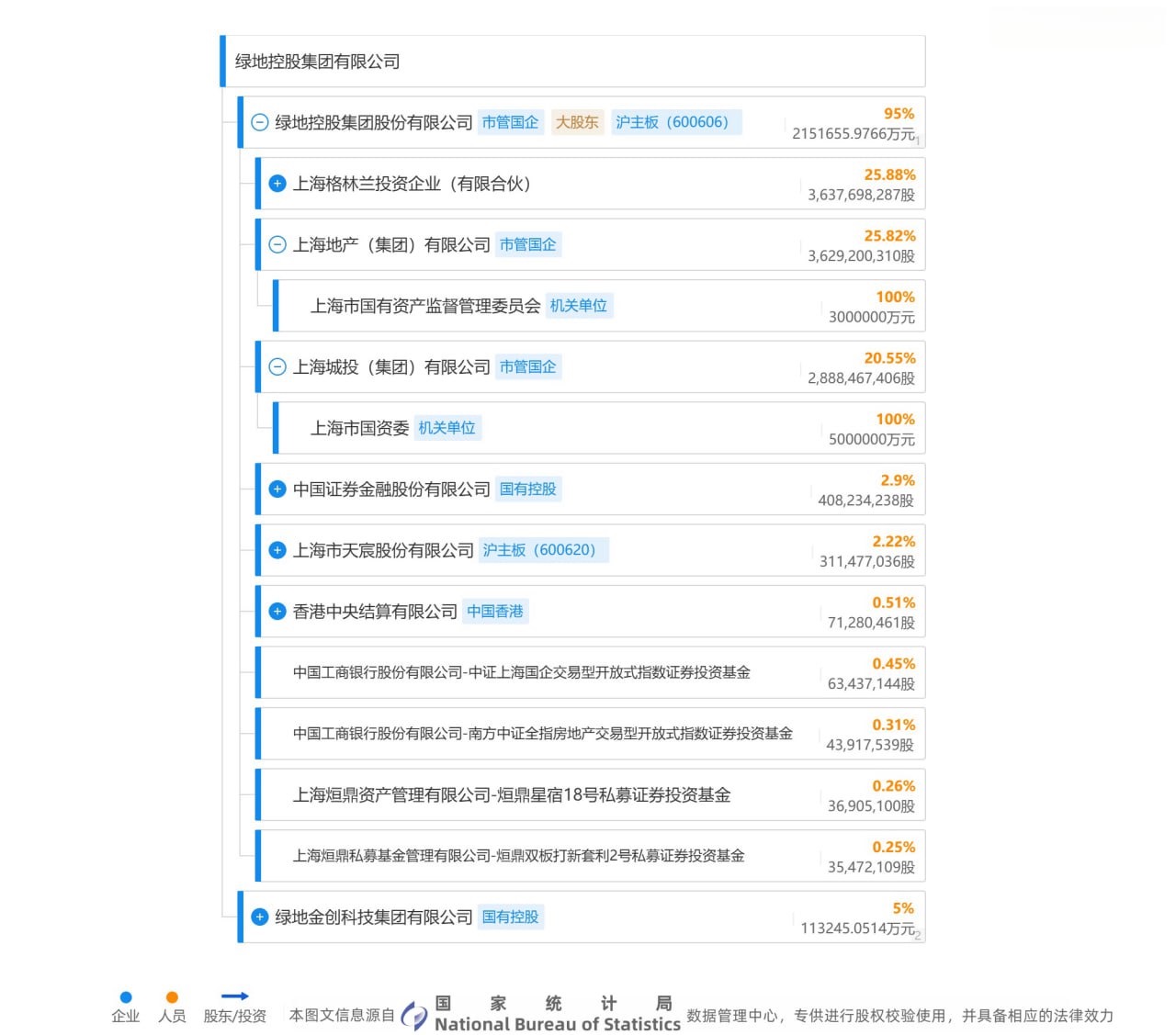
Task: Select 中证上海国企交易型开放式指数 fund row
Action: (x=592, y=672)
